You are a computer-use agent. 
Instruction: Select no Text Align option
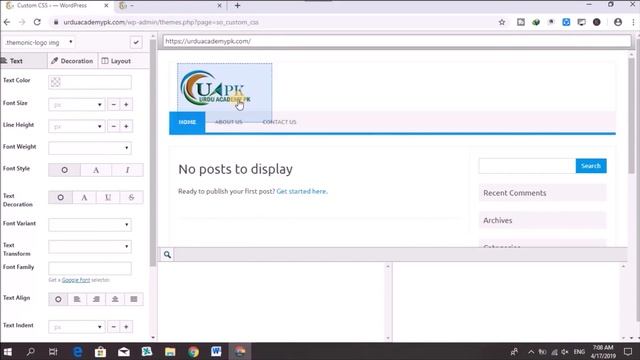(x=58, y=299)
